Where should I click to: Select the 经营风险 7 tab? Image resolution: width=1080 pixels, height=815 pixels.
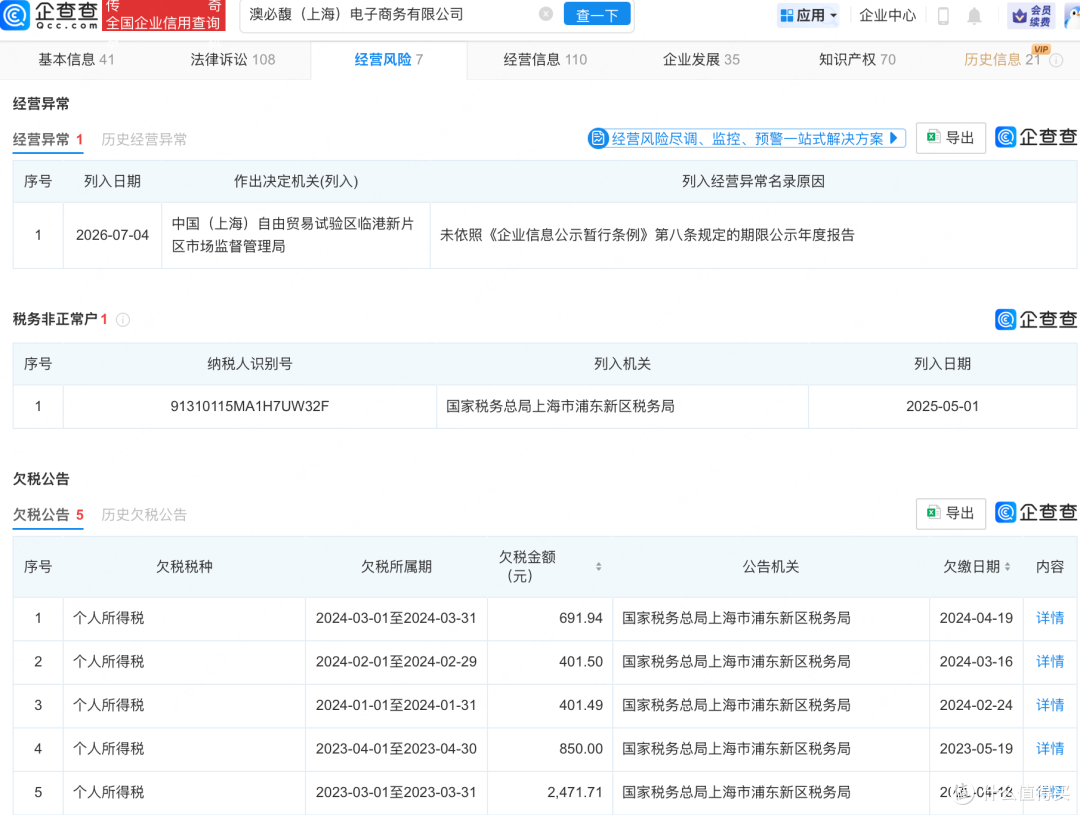point(388,60)
